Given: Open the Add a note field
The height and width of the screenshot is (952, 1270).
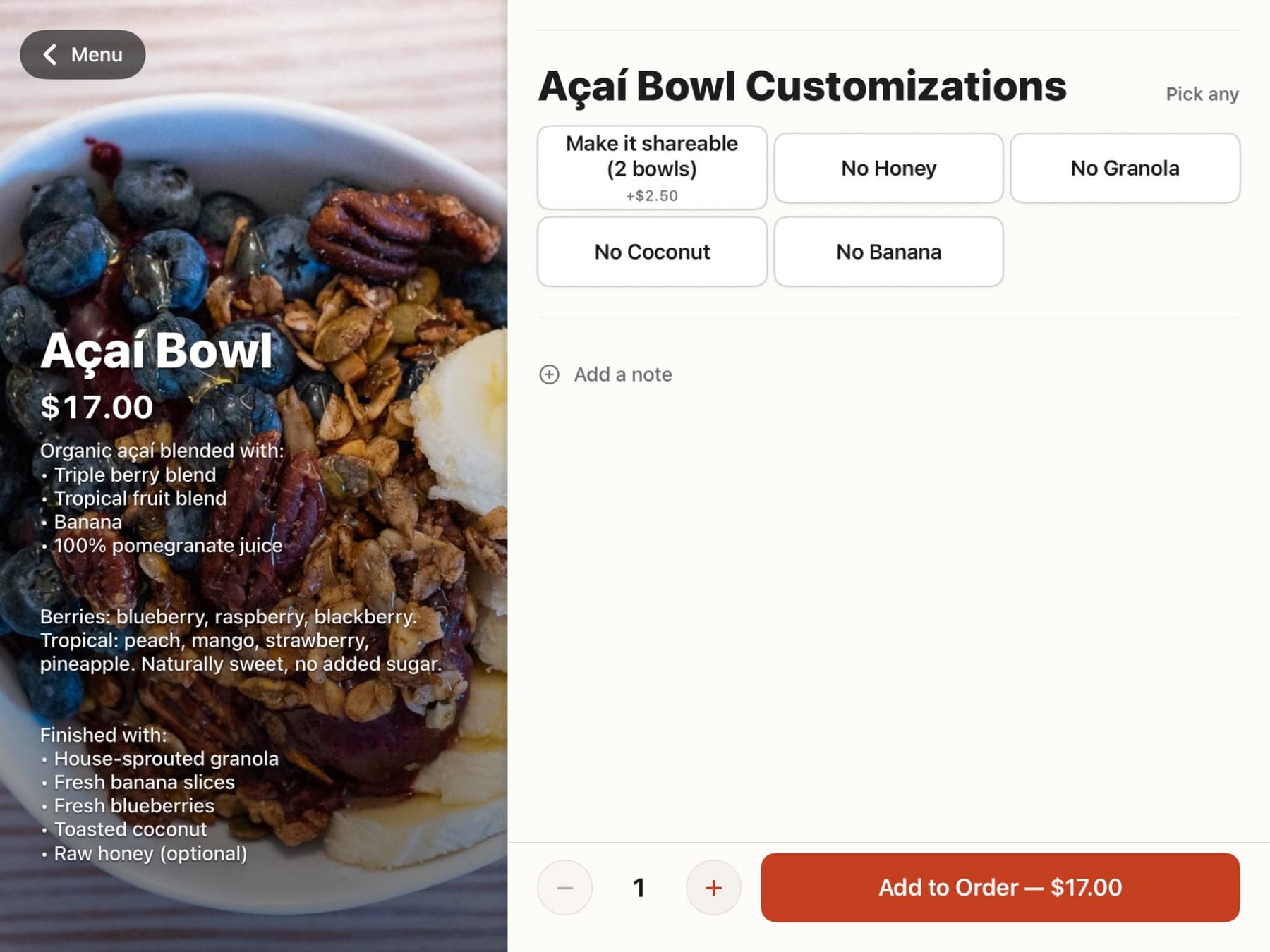Looking at the screenshot, I should tap(622, 374).
